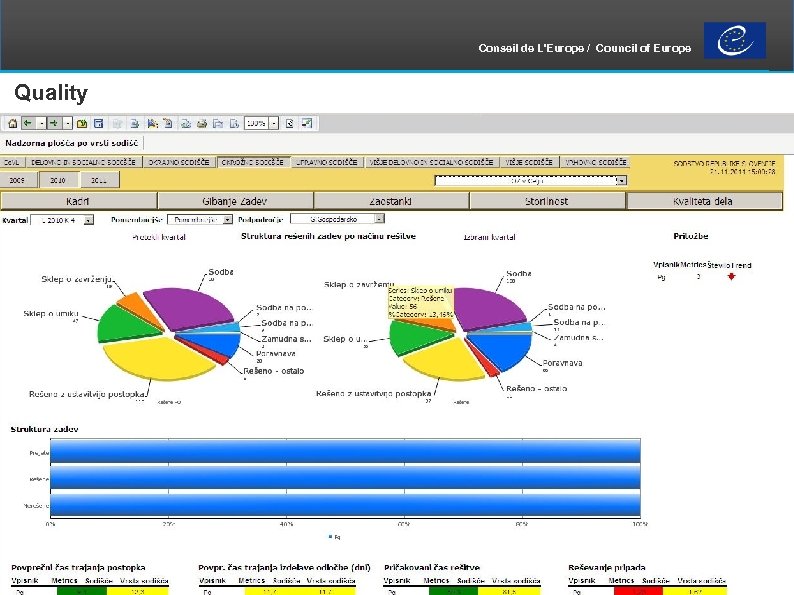This screenshot has width=794, height=595.
Task: Select the 'Okrajno sodišče' tab
Action: [x=179, y=162]
